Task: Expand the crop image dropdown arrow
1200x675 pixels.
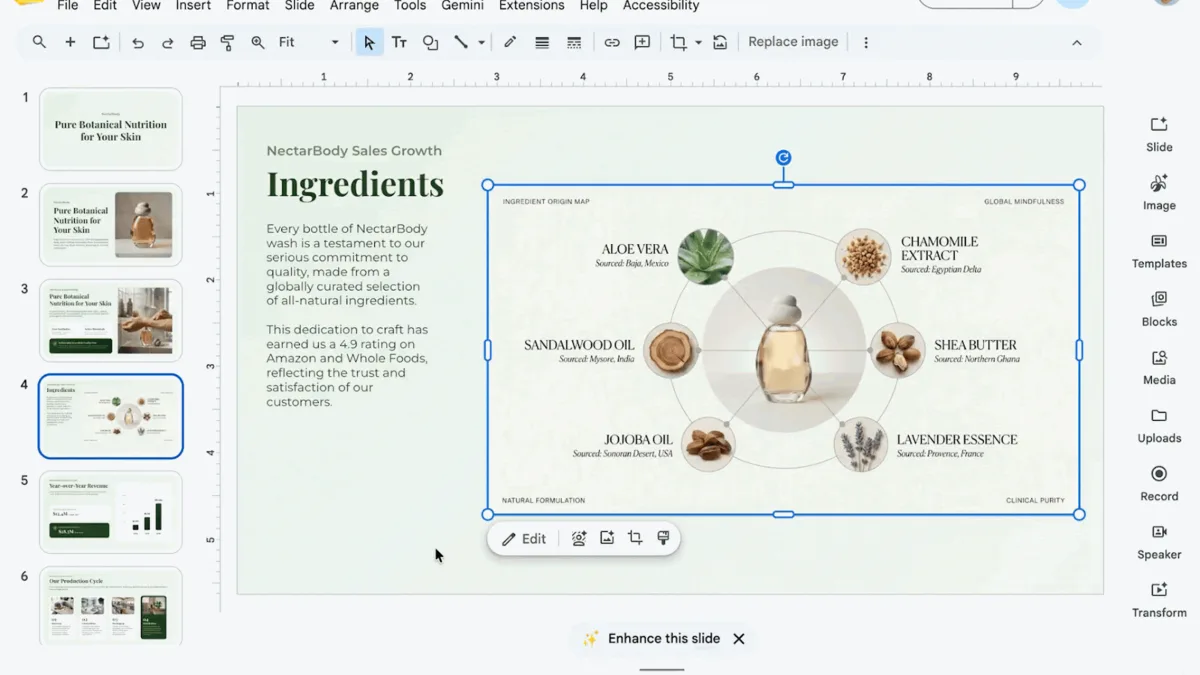Action: click(698, 43)
